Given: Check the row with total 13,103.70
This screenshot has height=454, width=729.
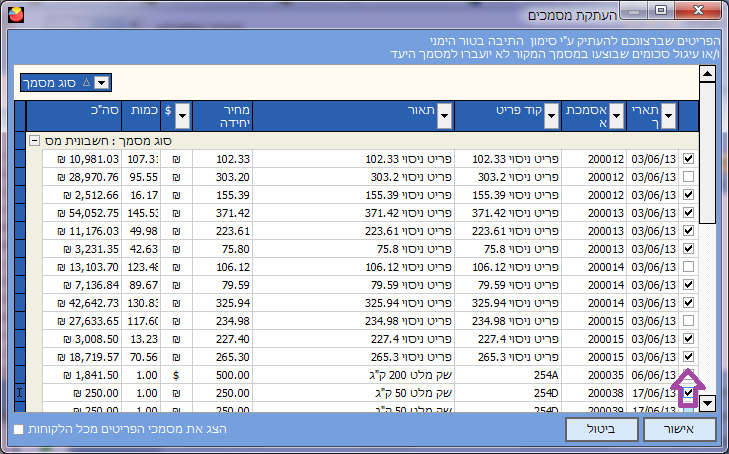Looking at the screenshot, I should (x=688, y=267).
